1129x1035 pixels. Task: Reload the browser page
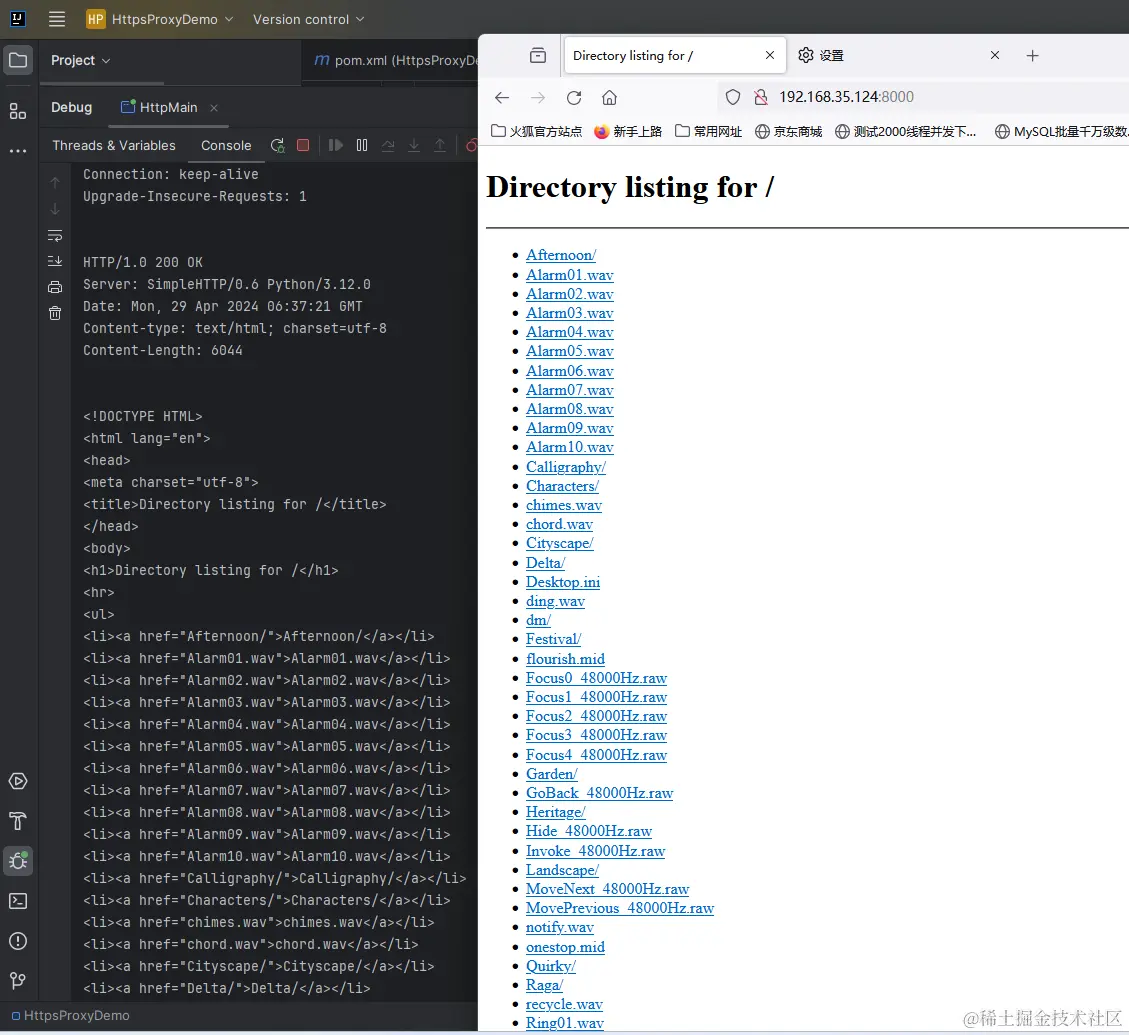(574, 97)
